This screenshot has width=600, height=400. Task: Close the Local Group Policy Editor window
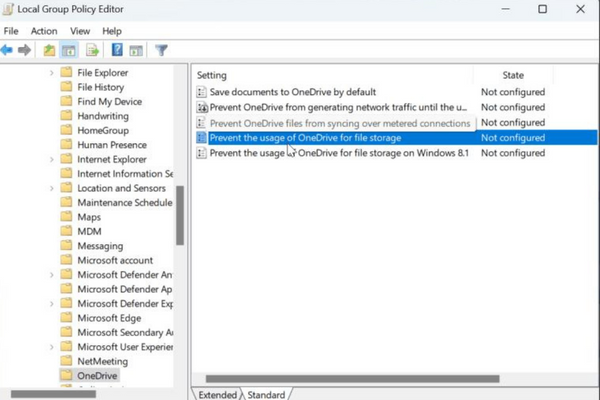point(580,9)
